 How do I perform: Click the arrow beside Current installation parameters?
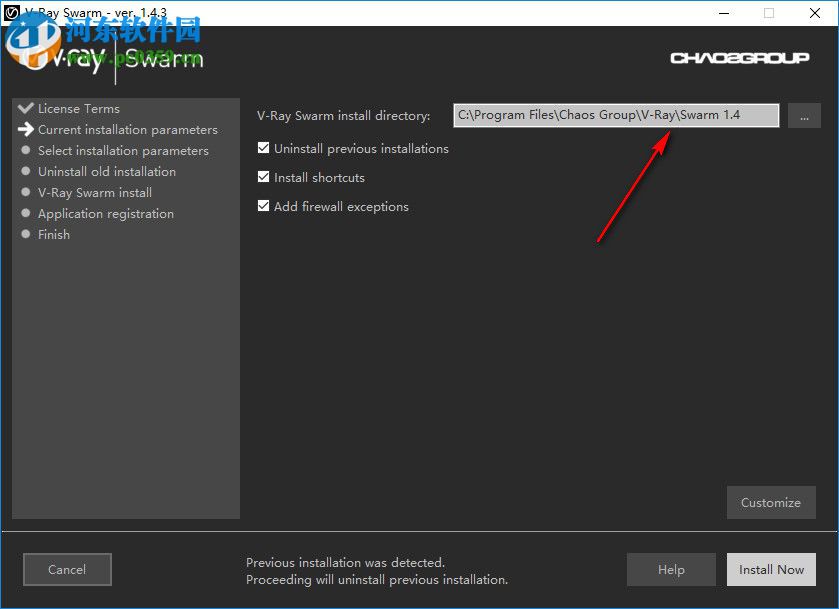tap(24, 129)
